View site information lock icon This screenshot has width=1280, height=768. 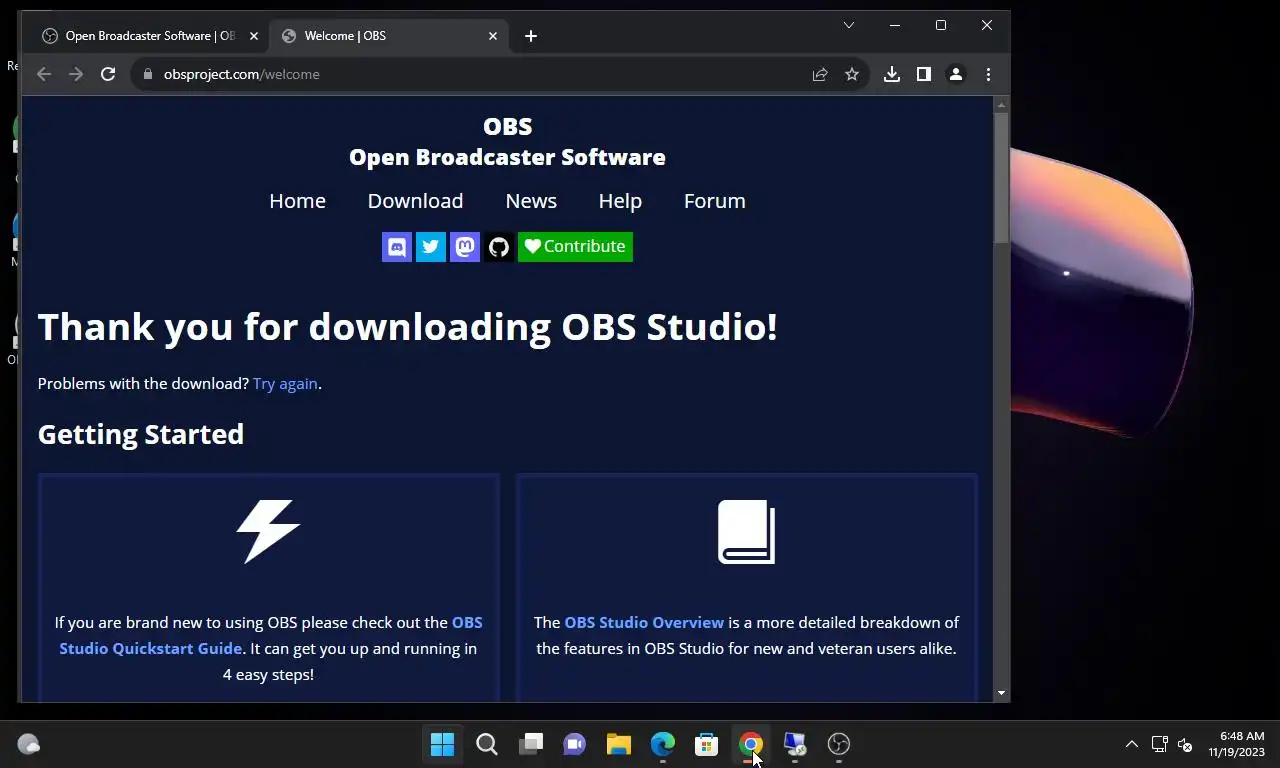tap(147, 74)
